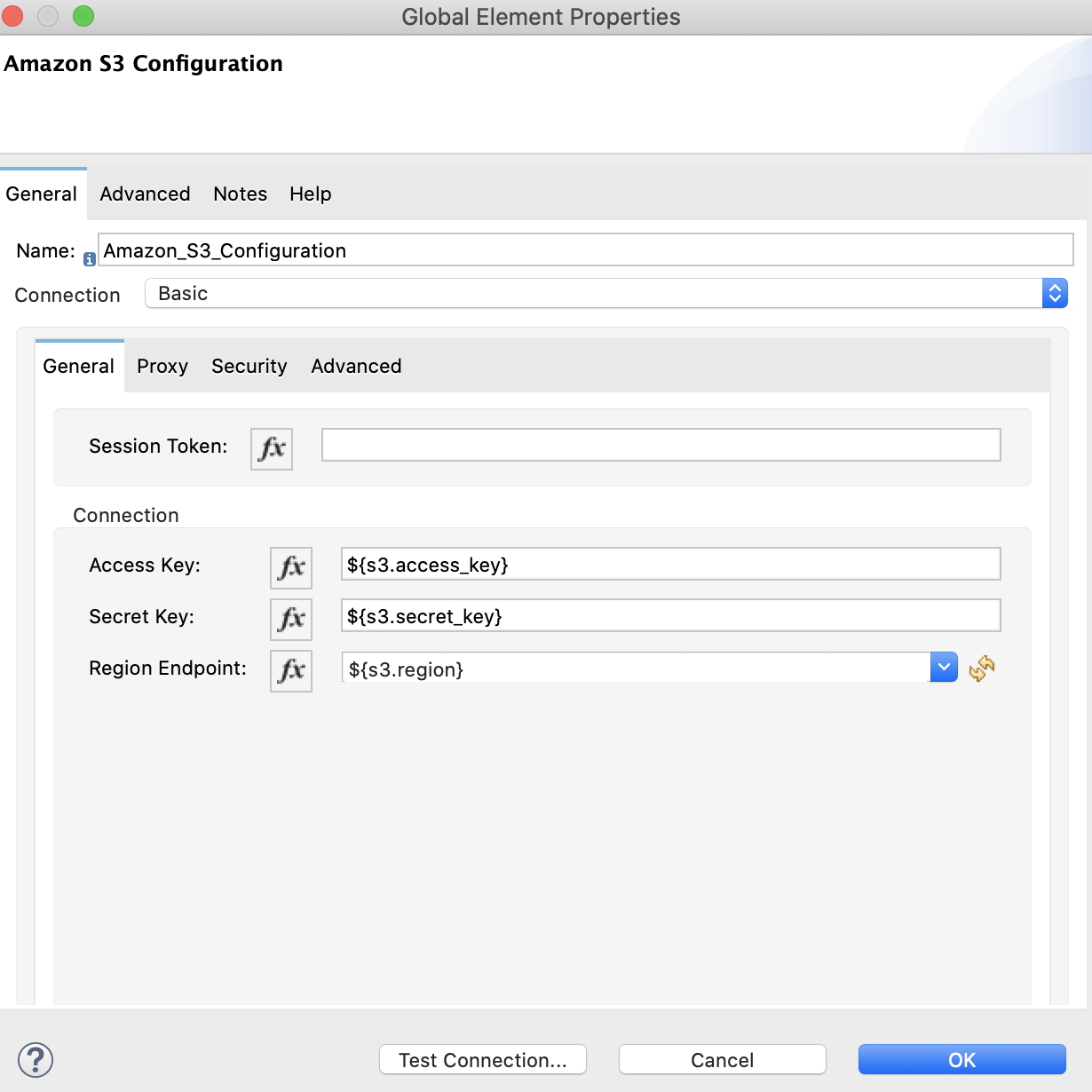1092x1092 pixels.
Task: Toggle expression mode for Region Endpoint
Action: coord(291,670)
